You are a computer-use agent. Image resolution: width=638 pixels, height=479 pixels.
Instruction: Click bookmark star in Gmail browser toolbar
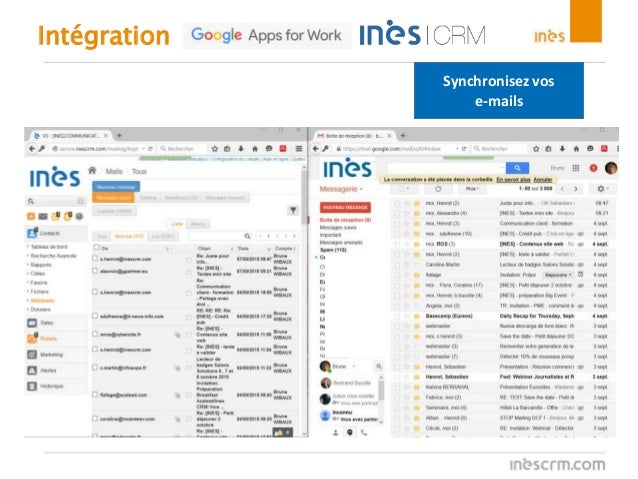click(536, 149)
